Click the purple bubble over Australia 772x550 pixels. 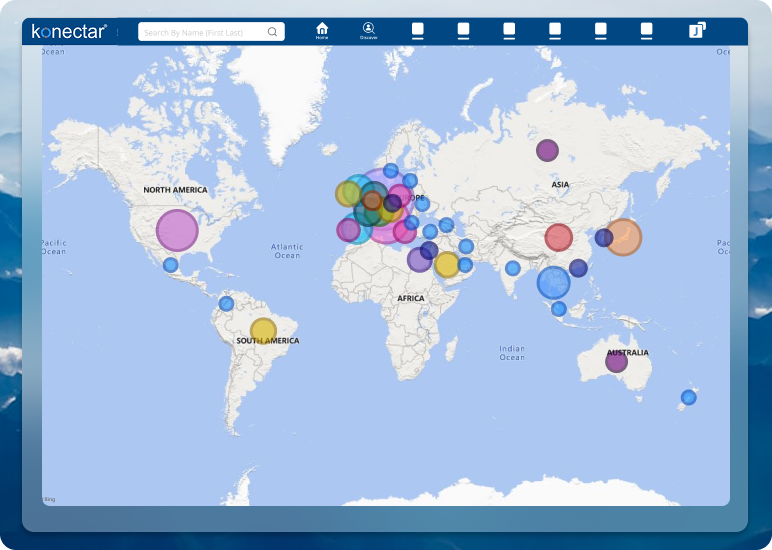coord(616,361)
